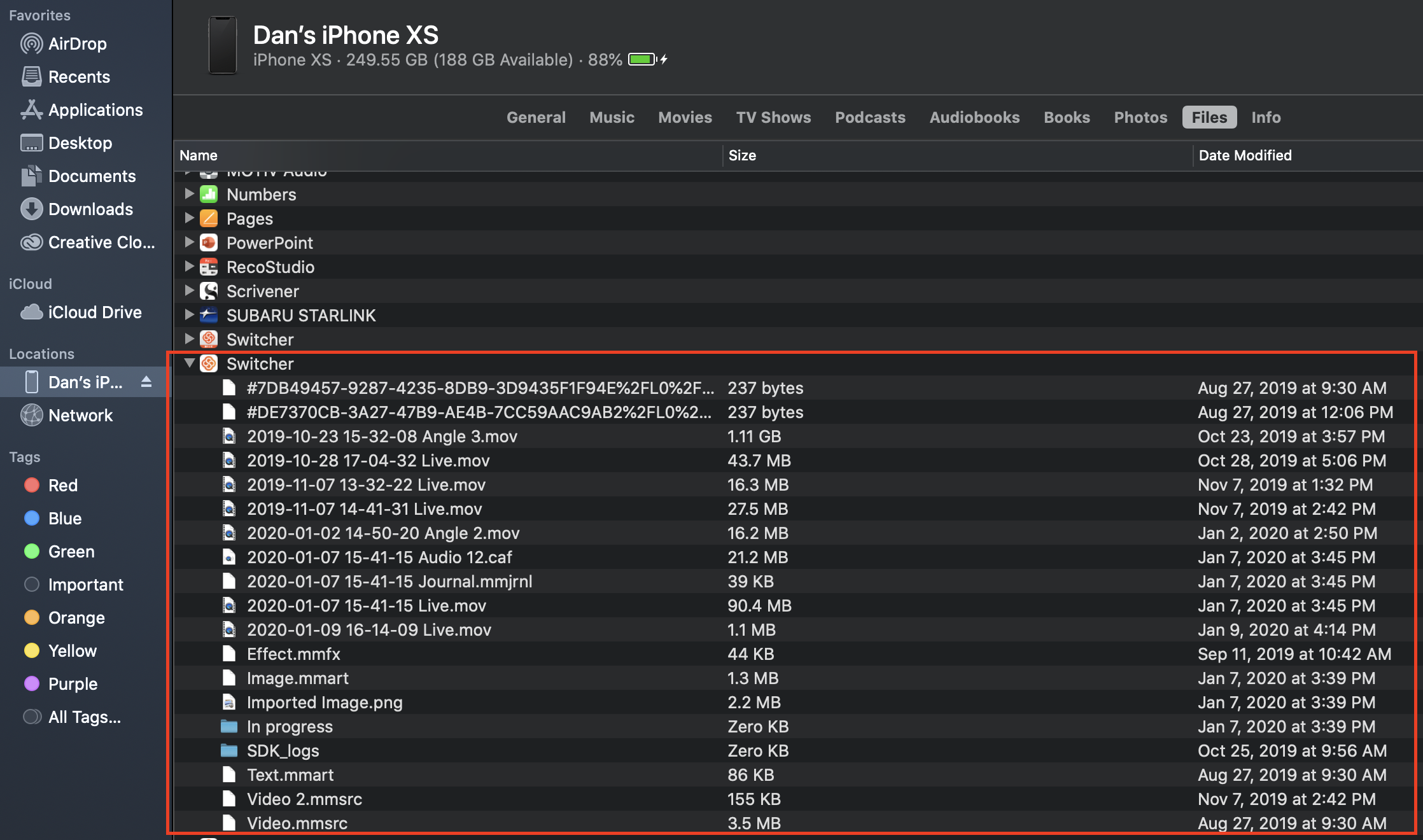Screen dimensions: 1423x840
Task: Filter by the Orange tag
Action: click(x=64, y=618)
